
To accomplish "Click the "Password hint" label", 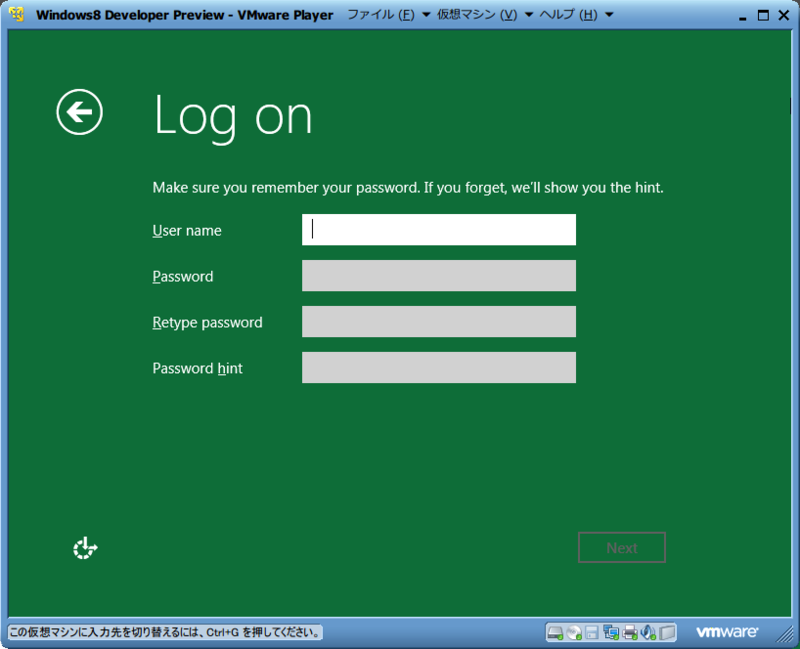I will 197,368.
